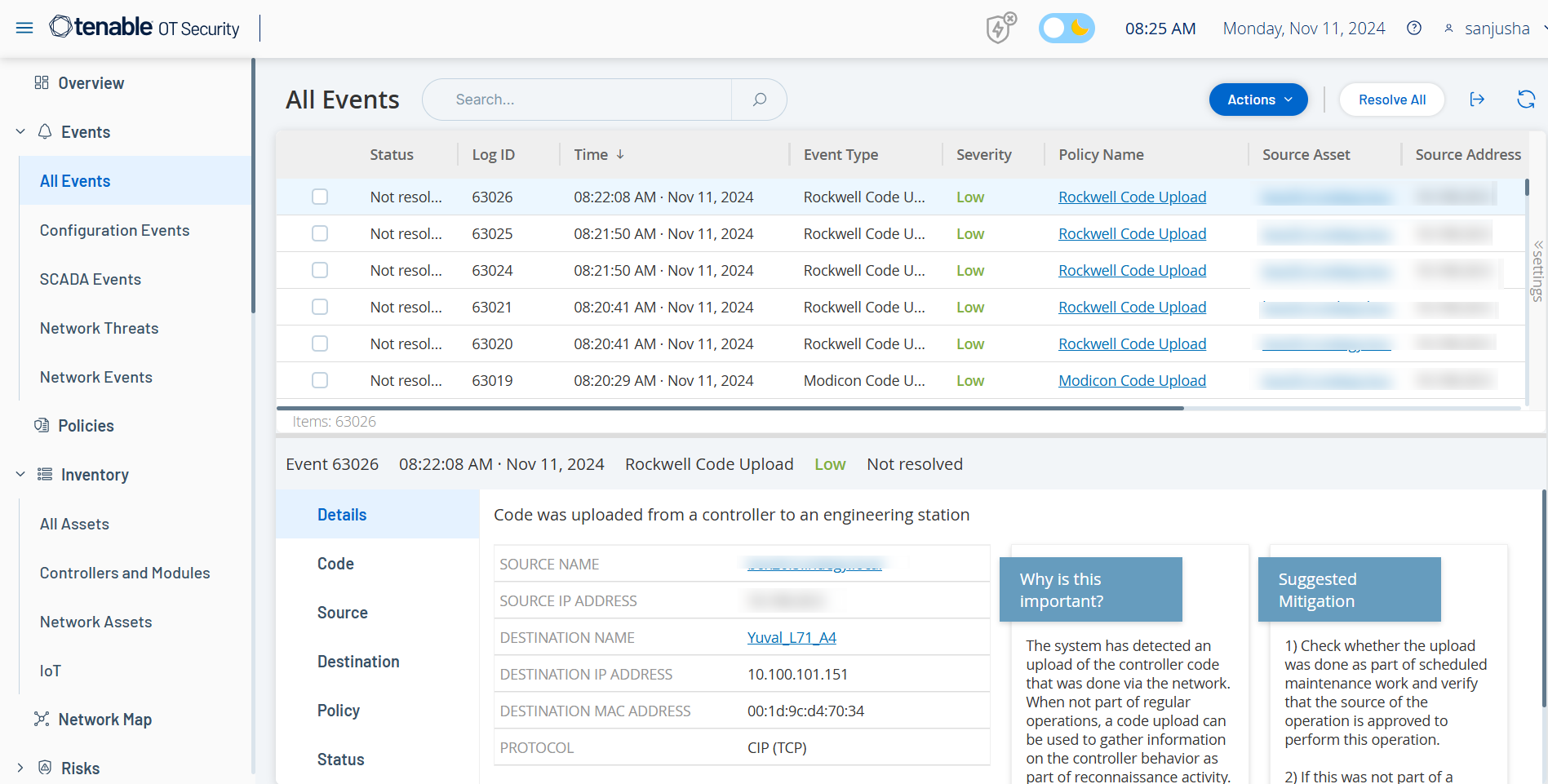Click the horizontal scrollbar under events table
The image size is (1548, 784).
coord(730,408)
